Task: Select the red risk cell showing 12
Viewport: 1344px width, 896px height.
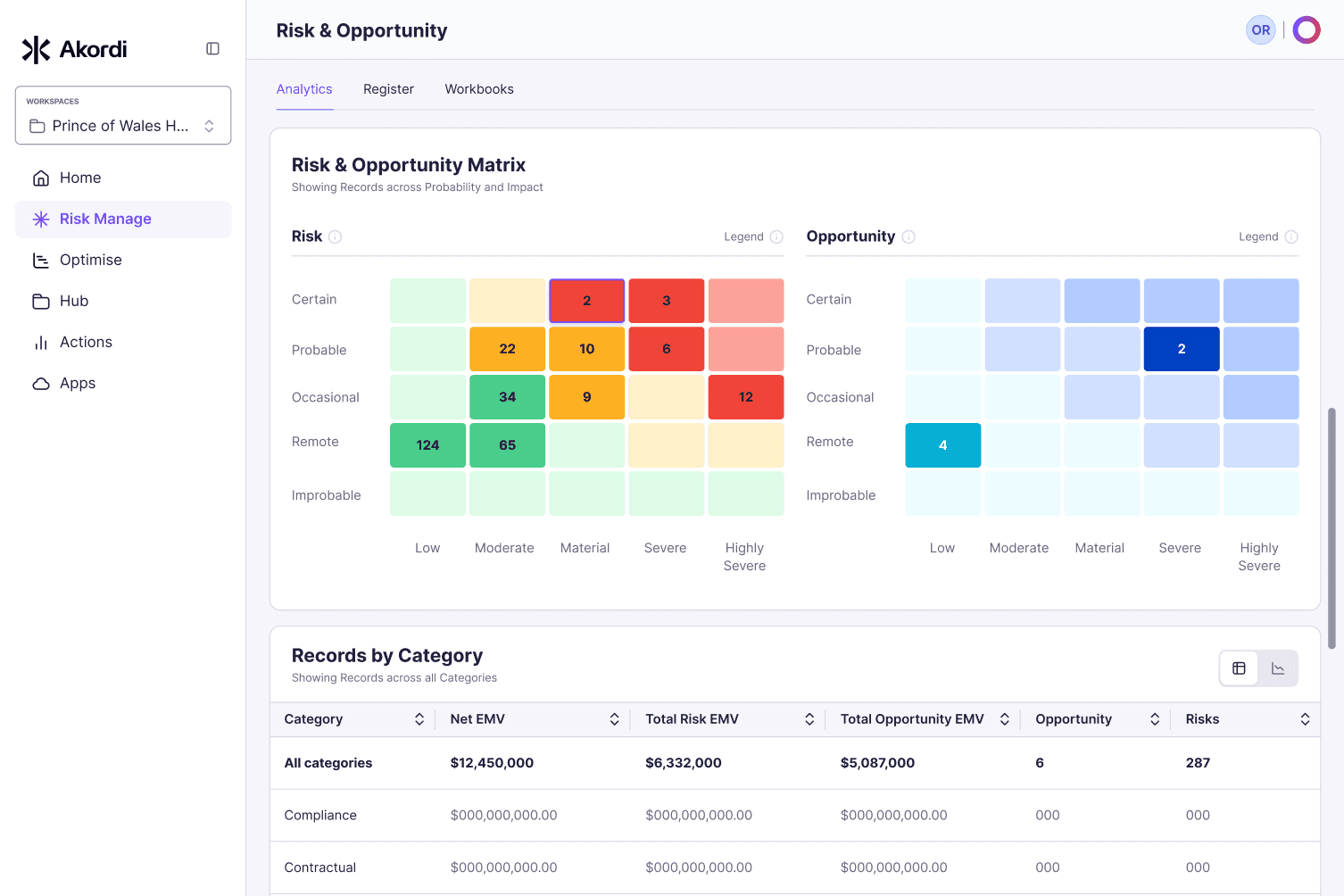Action: click(x=746, y=397)
